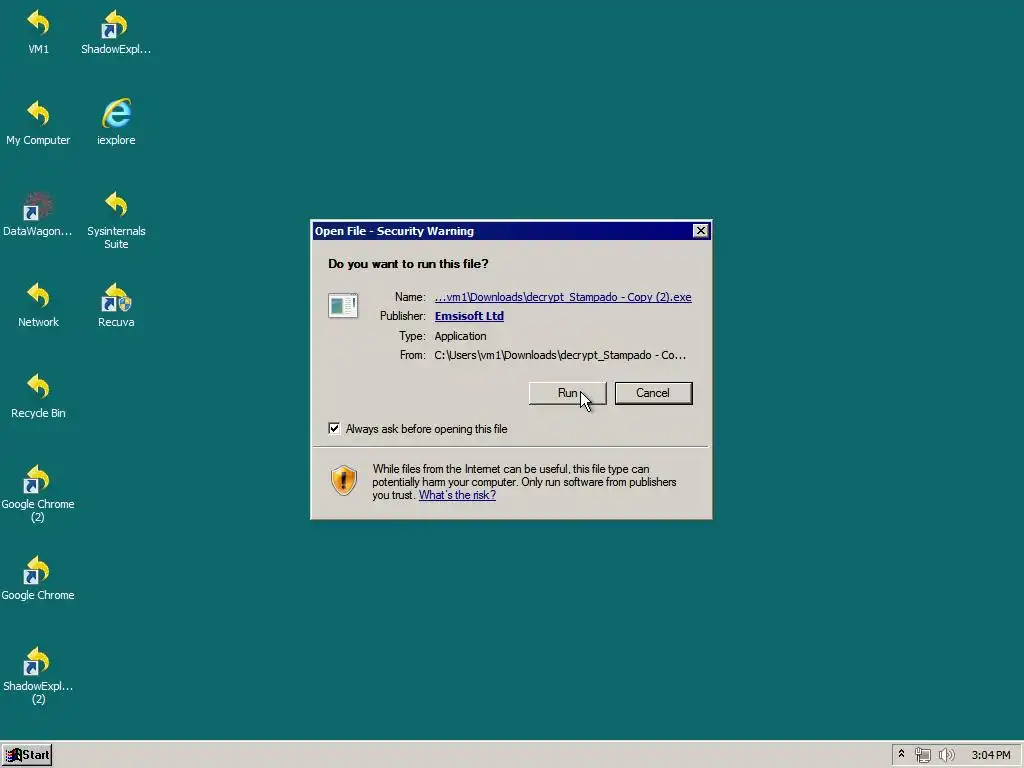Open the What's the risk? link

[457, 495]
